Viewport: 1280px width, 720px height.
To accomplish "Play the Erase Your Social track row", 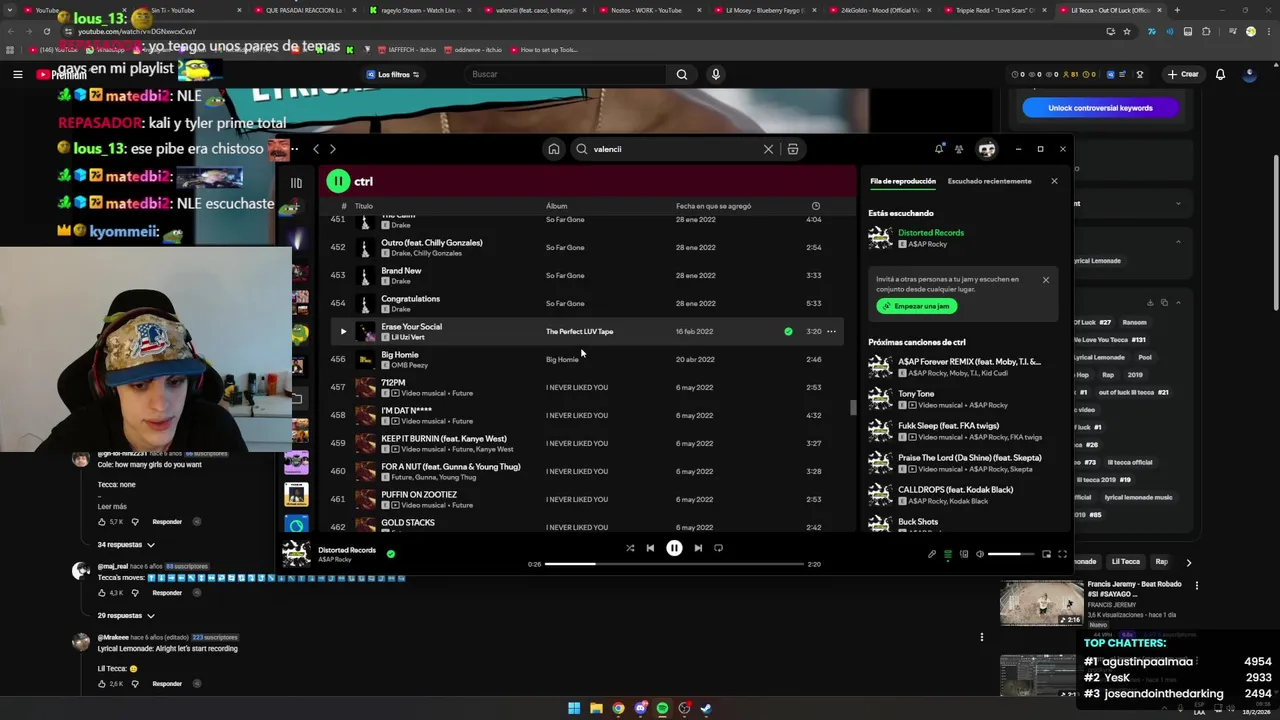I will 343,331.
